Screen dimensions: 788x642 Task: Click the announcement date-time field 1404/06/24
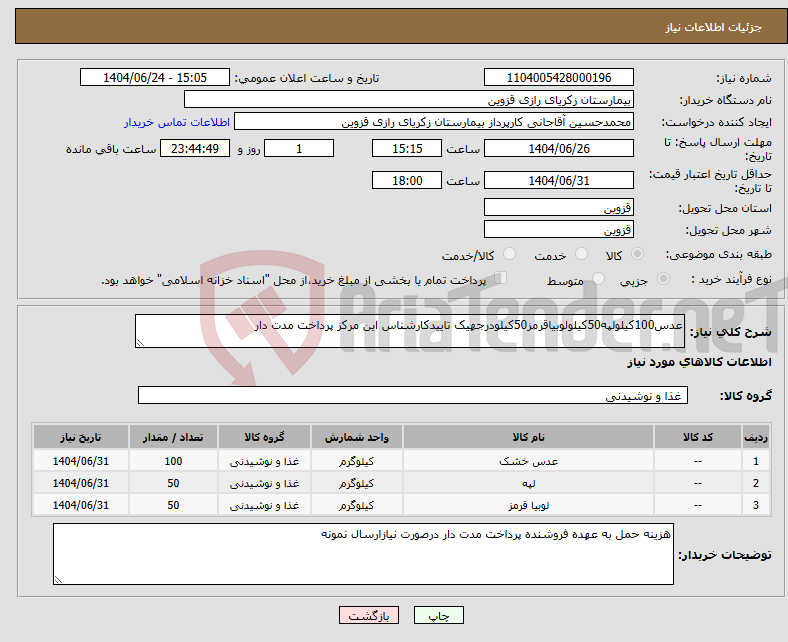[155, 77]
